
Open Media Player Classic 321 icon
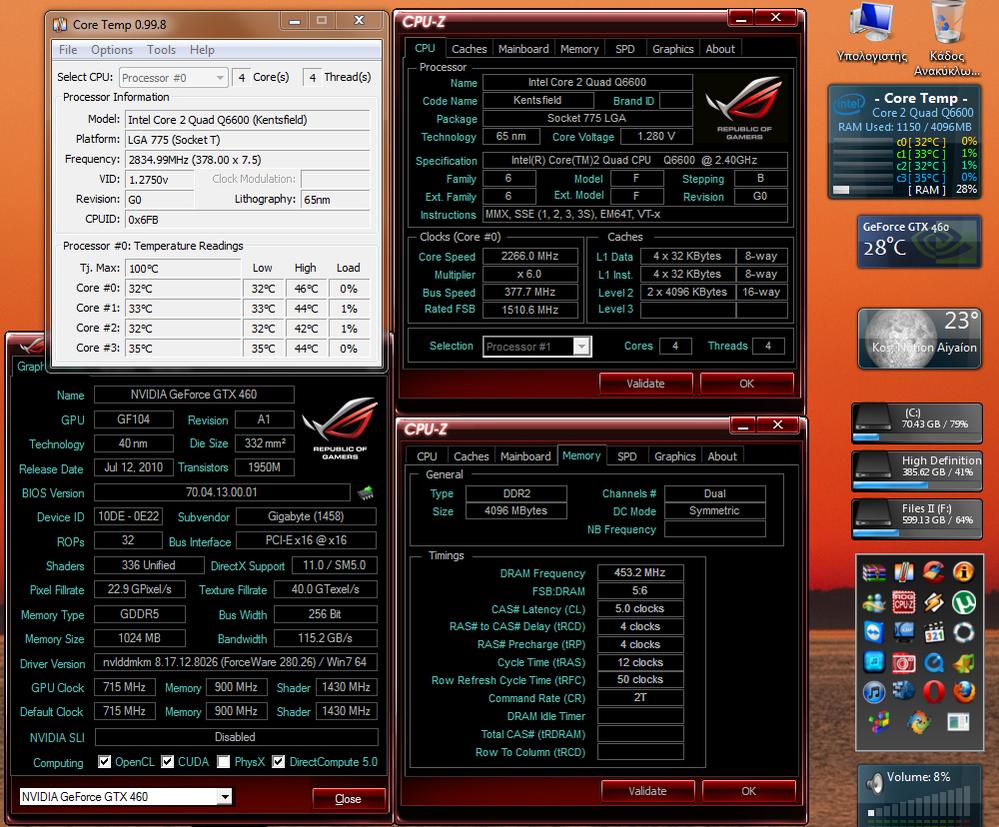933,632
